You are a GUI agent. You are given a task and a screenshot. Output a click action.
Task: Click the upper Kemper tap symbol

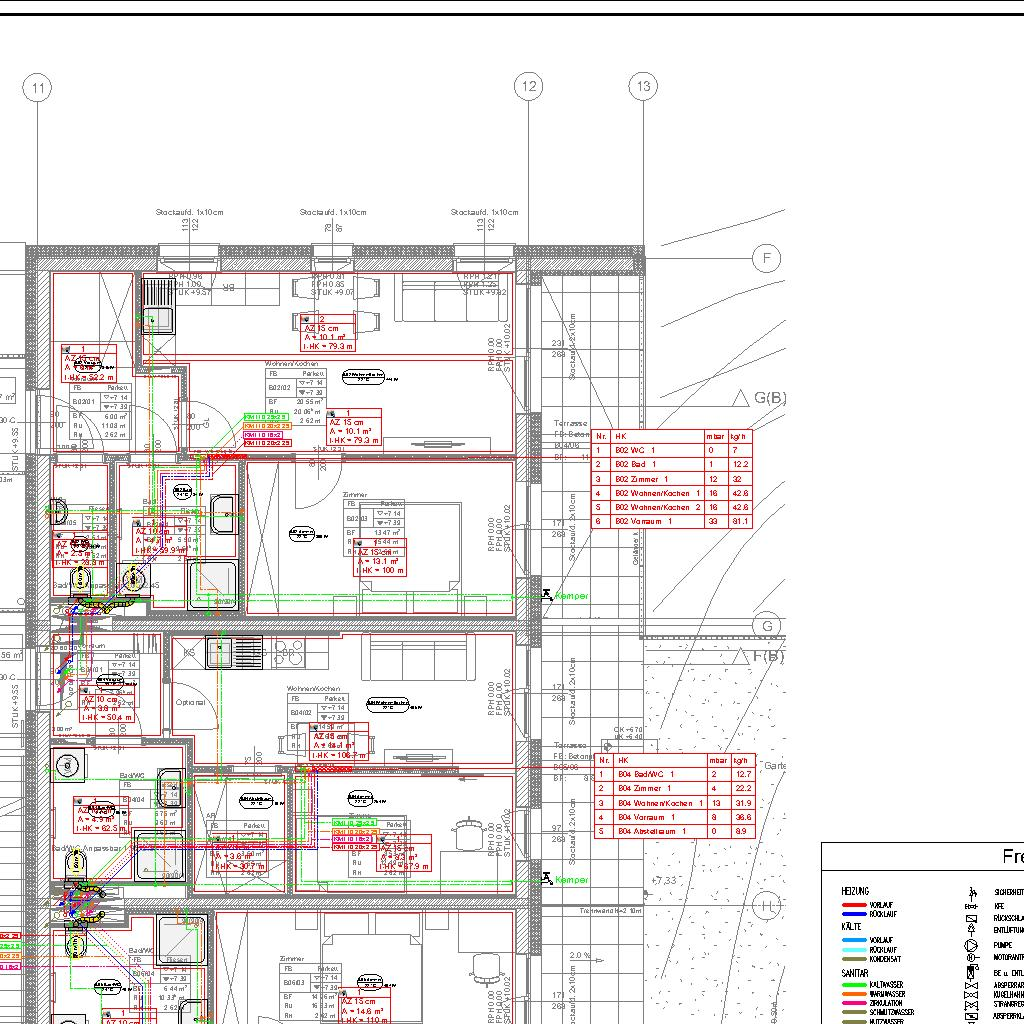[547, 595]
